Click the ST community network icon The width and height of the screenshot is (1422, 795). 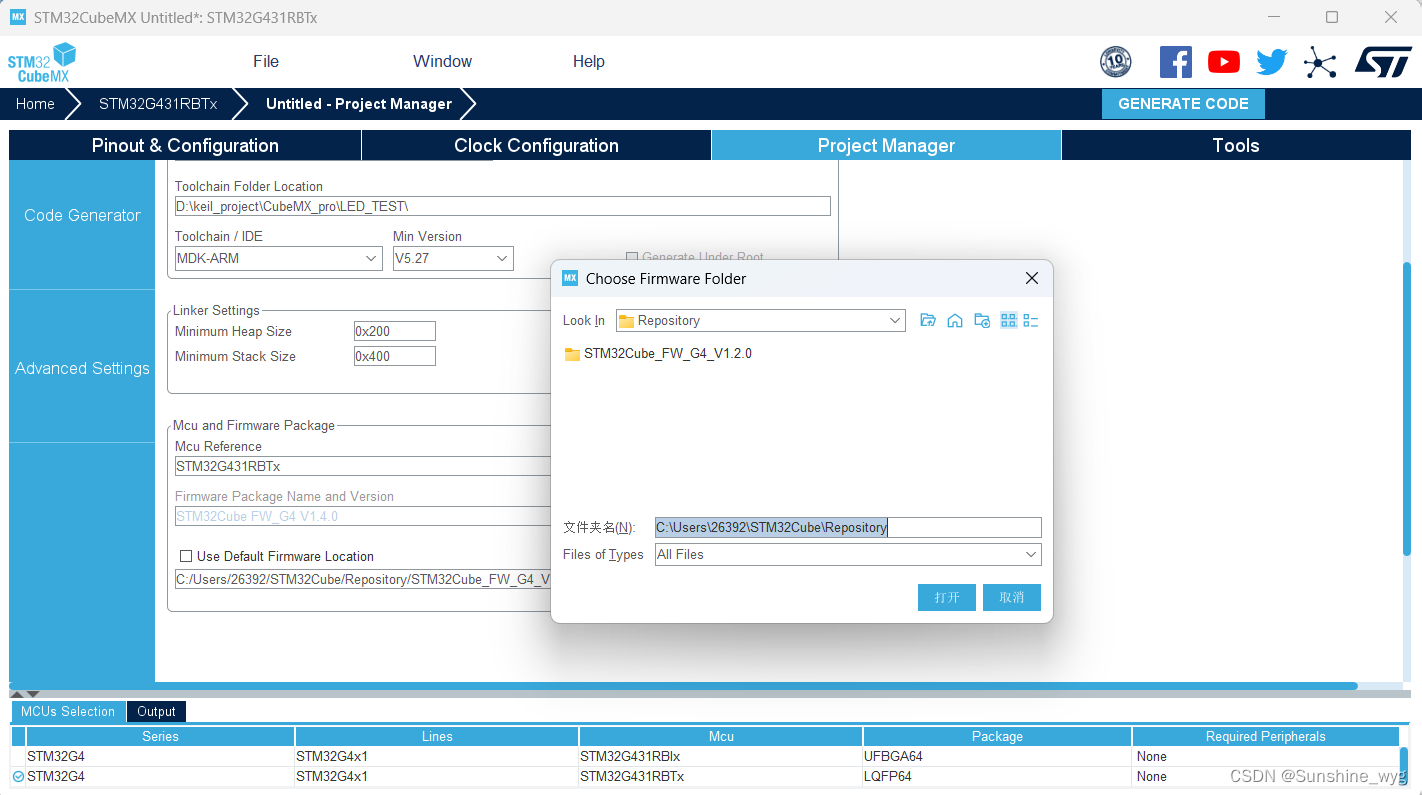click(x=1320, y=63)
